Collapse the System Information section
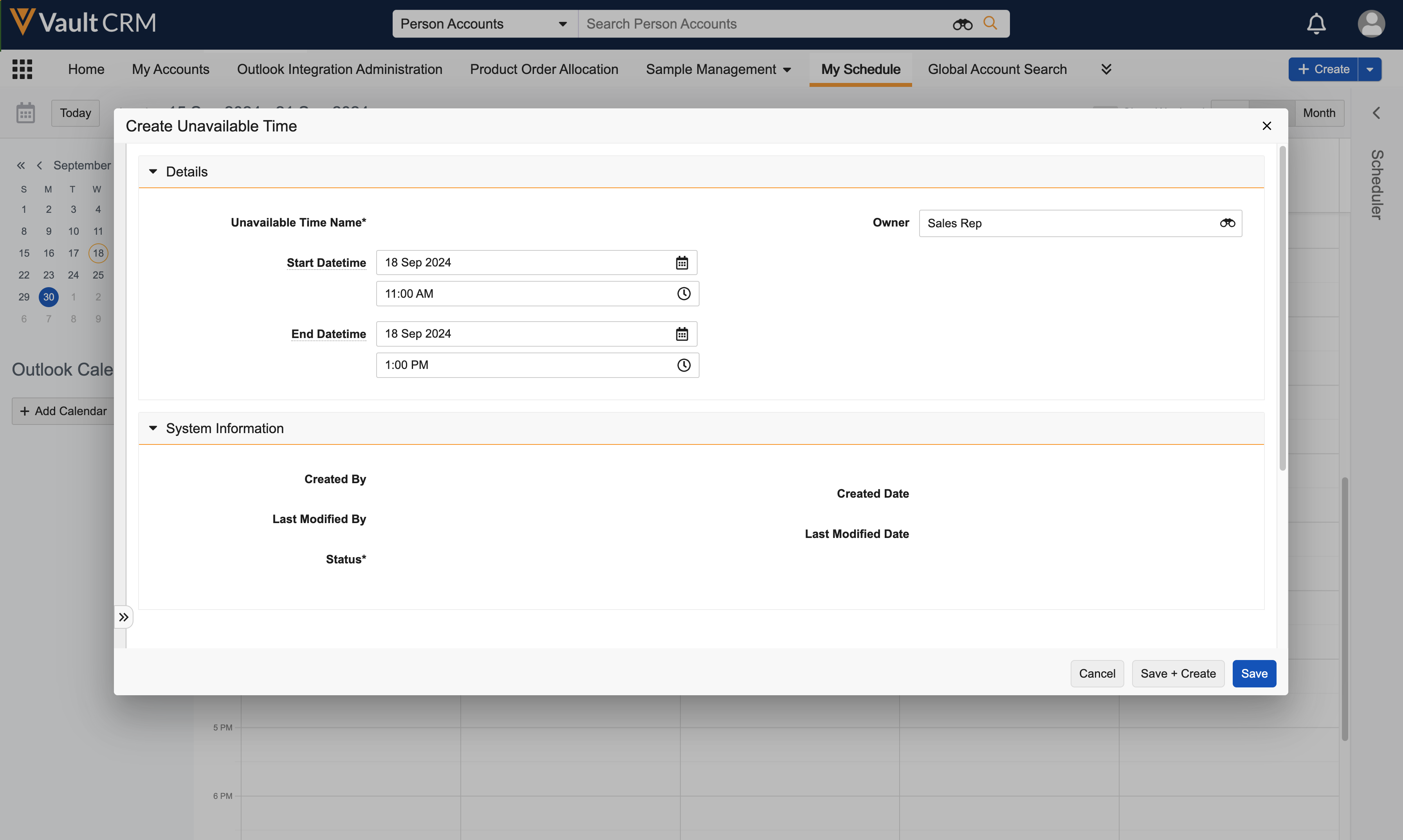Image resolution: width=1403 pixels, height=840 pixels. click(x=153, y=428)
